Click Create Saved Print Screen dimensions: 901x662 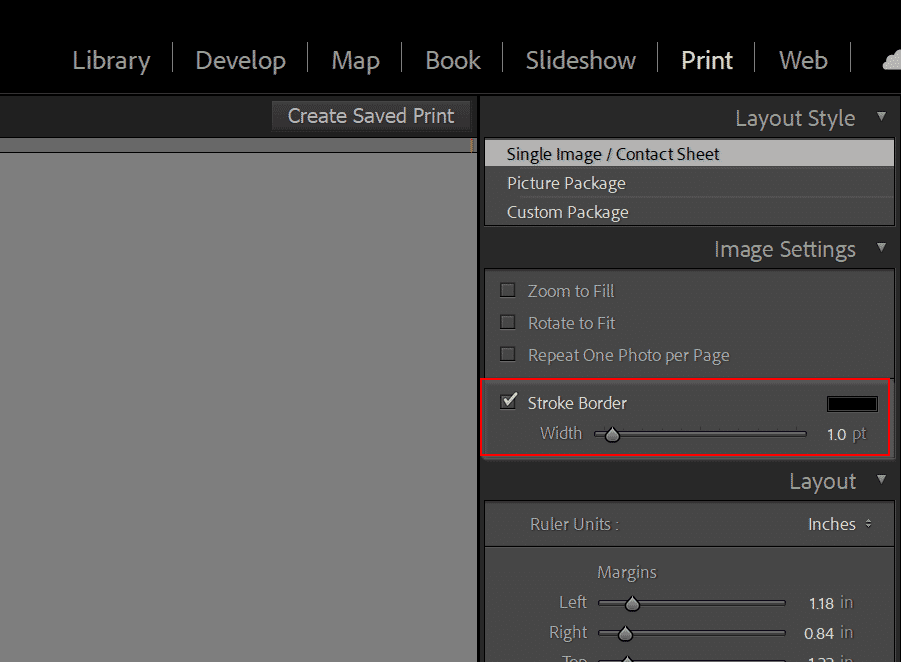tap(371, 115)
